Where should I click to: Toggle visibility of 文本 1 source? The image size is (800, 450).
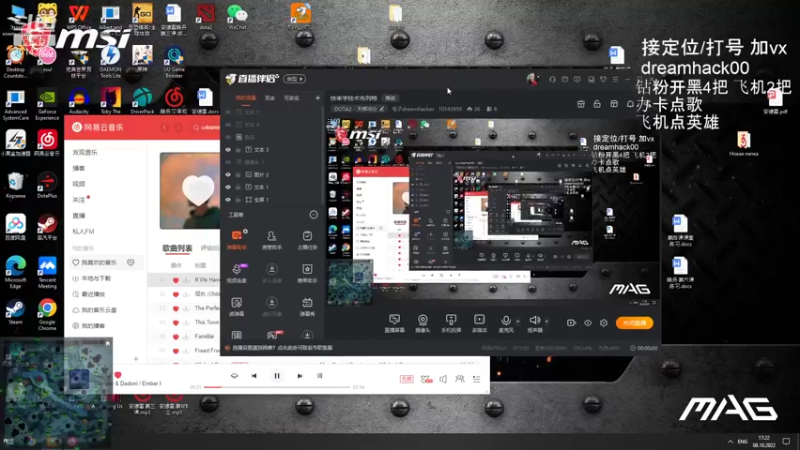(x=228, y=187)
